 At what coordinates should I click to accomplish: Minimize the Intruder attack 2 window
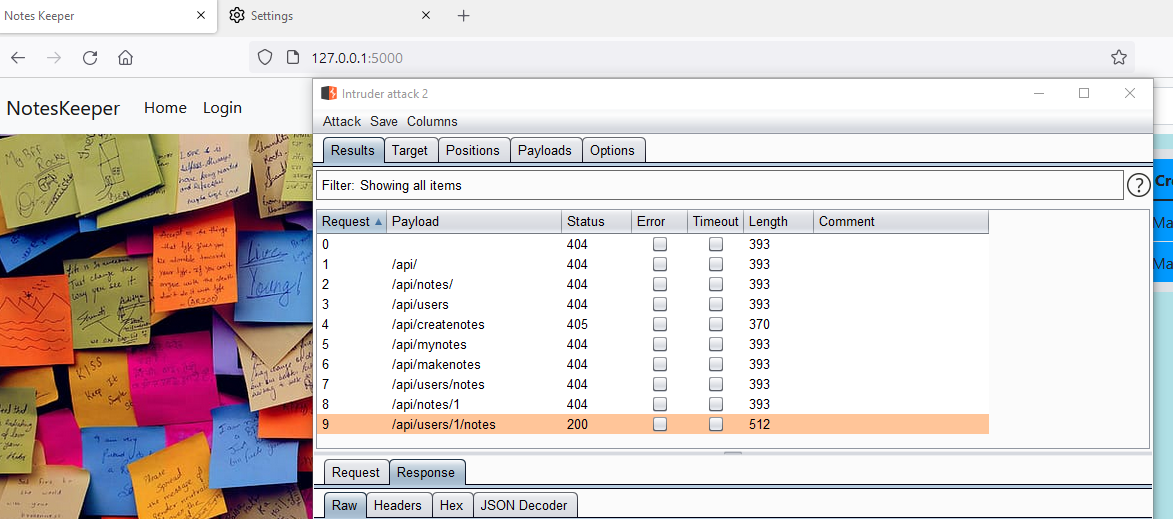pos(1039,93)
